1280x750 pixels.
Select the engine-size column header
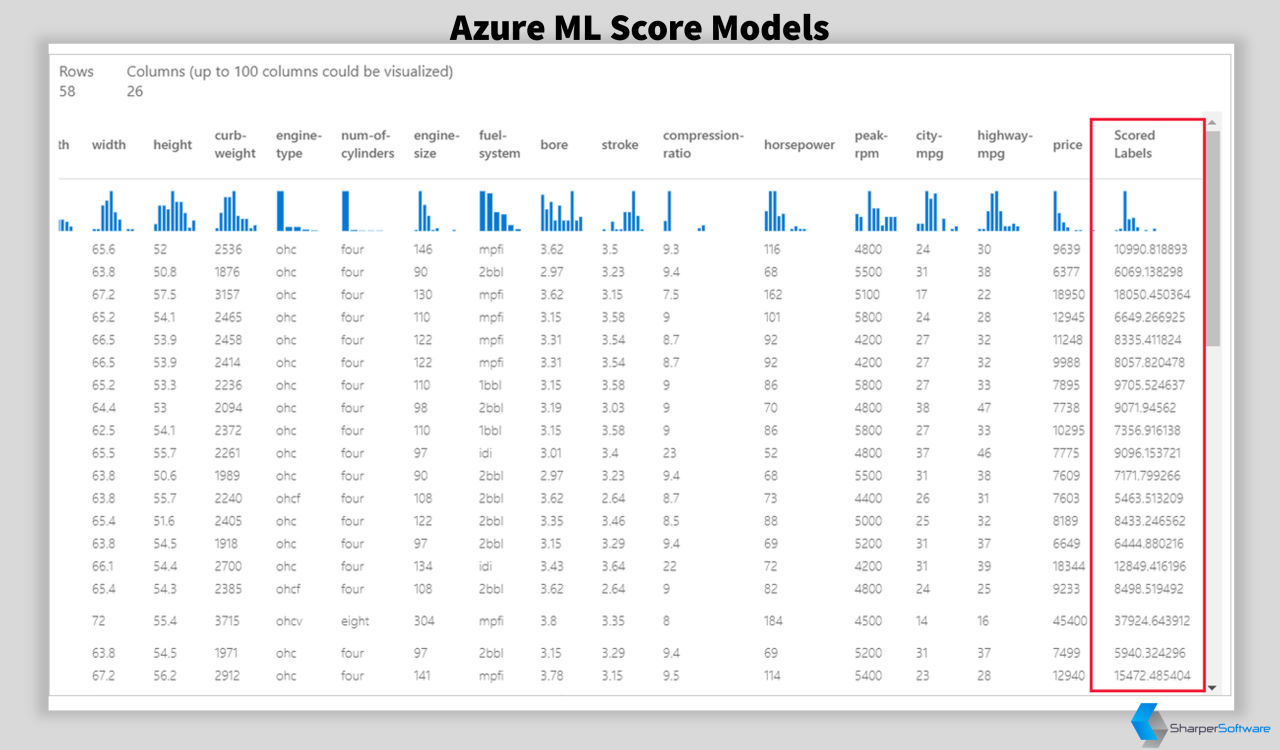pos(436,145)
